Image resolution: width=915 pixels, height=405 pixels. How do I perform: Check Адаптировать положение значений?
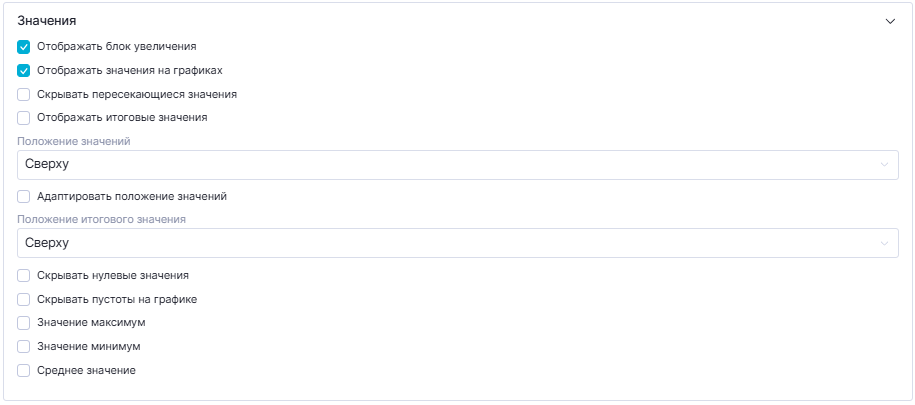tap(24, 197)
